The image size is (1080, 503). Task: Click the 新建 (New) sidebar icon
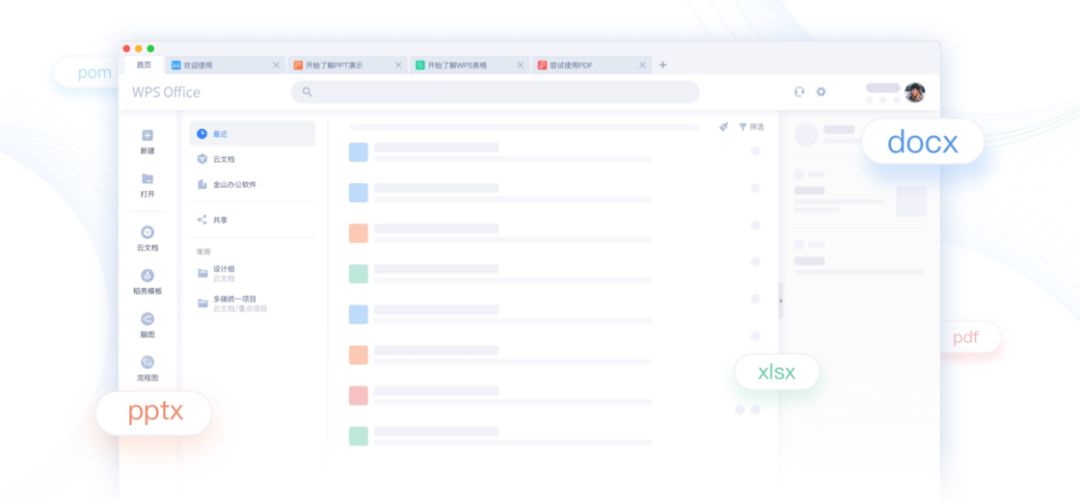pyautogui.click(x=147, y=136)
